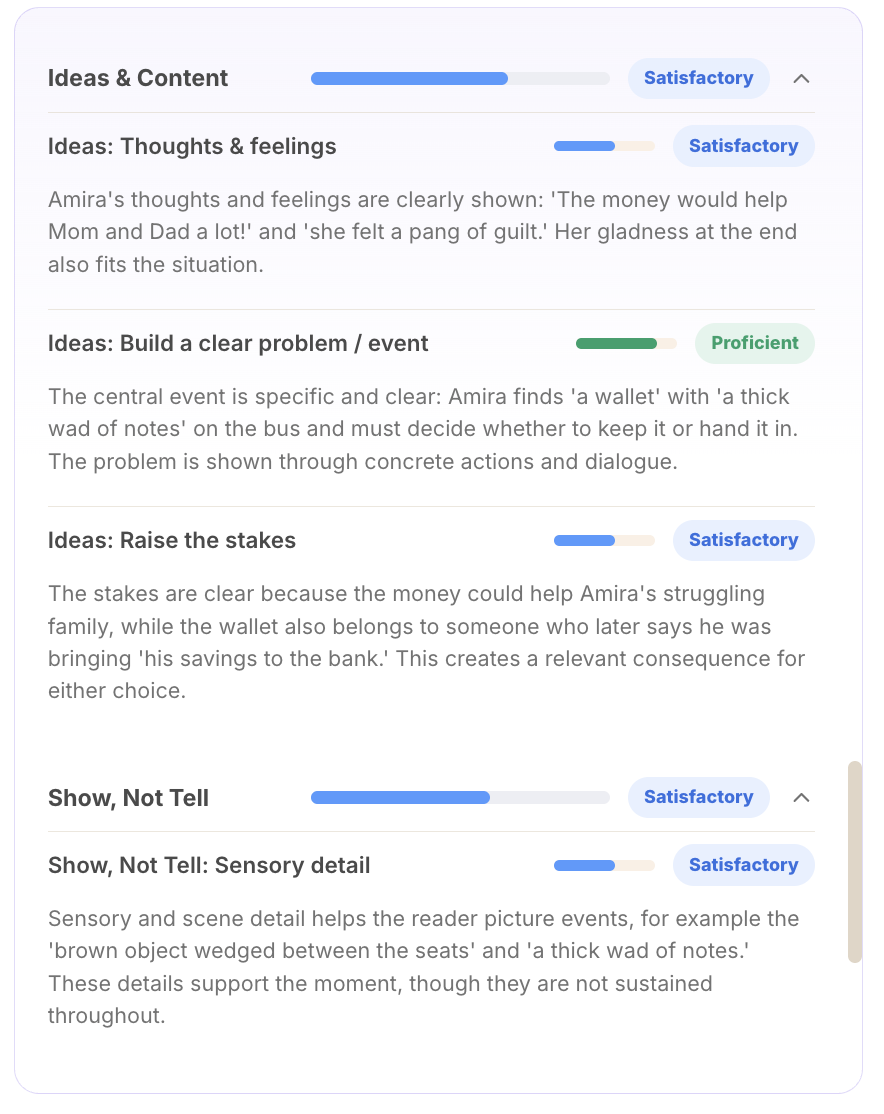Click the Ideas & Content Satisfactory badge

coord(699,78)
